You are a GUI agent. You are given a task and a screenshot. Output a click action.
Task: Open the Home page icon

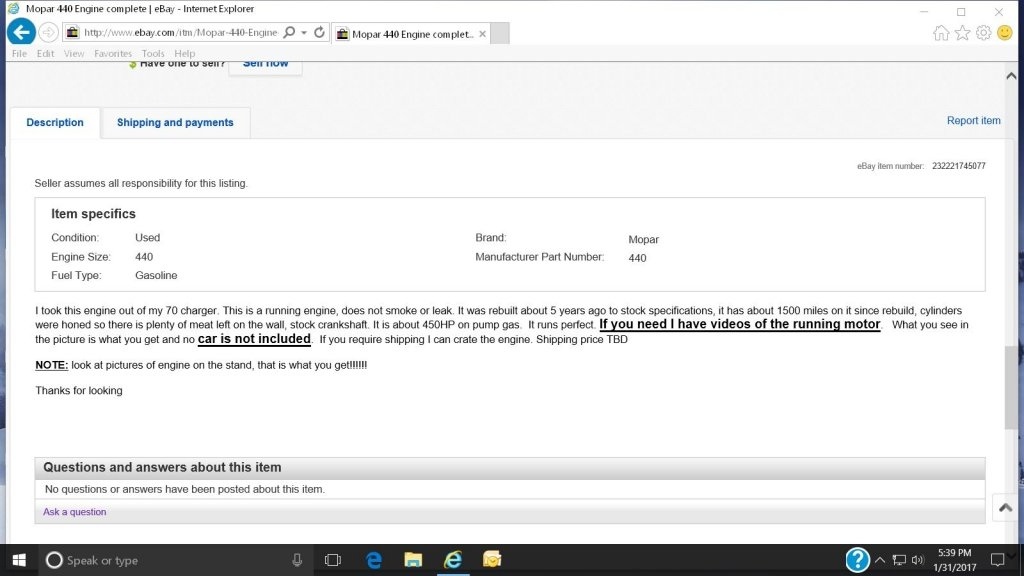[x=941, y=32]
